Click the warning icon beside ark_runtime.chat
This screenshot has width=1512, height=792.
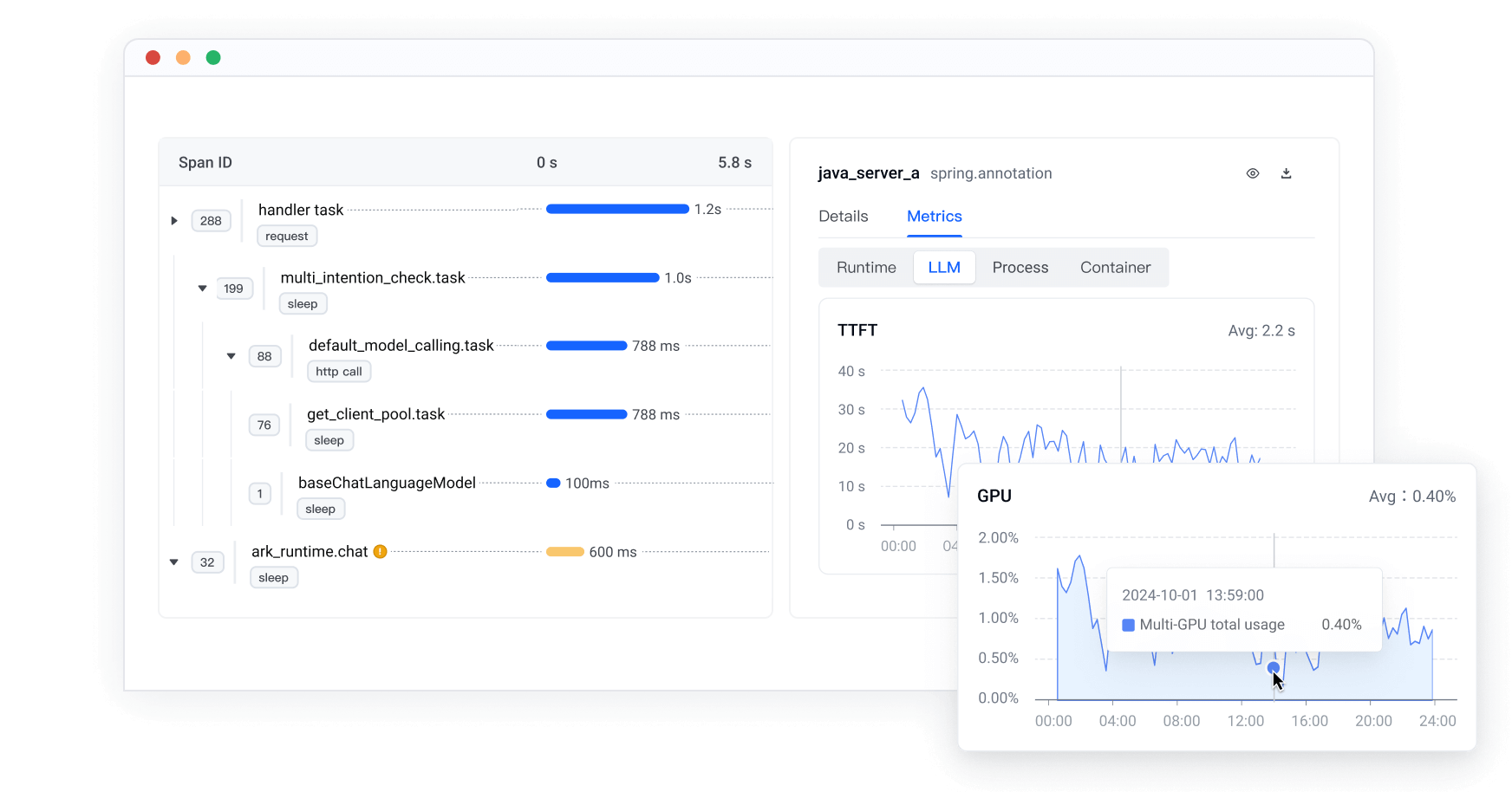[x=380, y=551]
